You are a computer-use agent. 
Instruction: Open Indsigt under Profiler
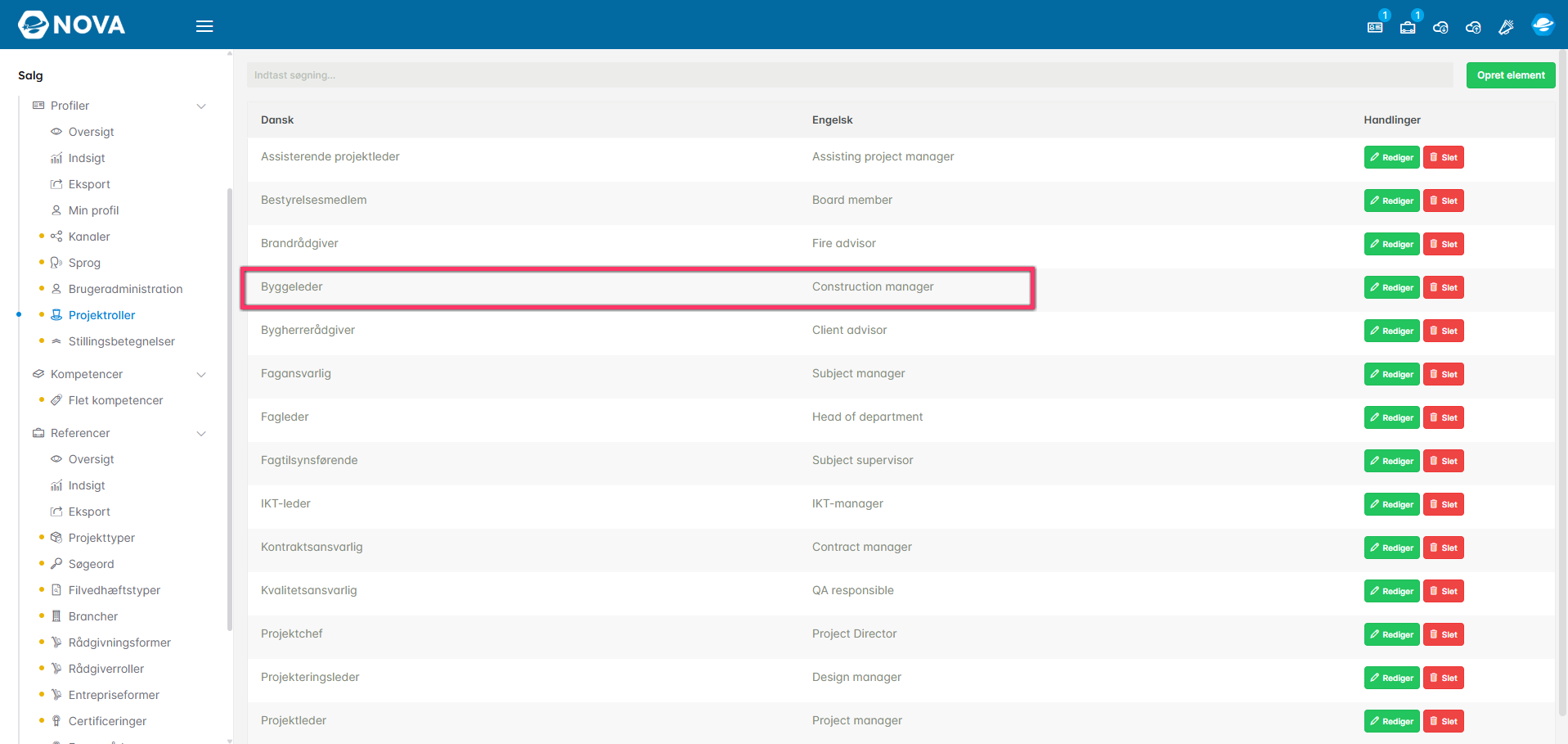coord(87,158)
